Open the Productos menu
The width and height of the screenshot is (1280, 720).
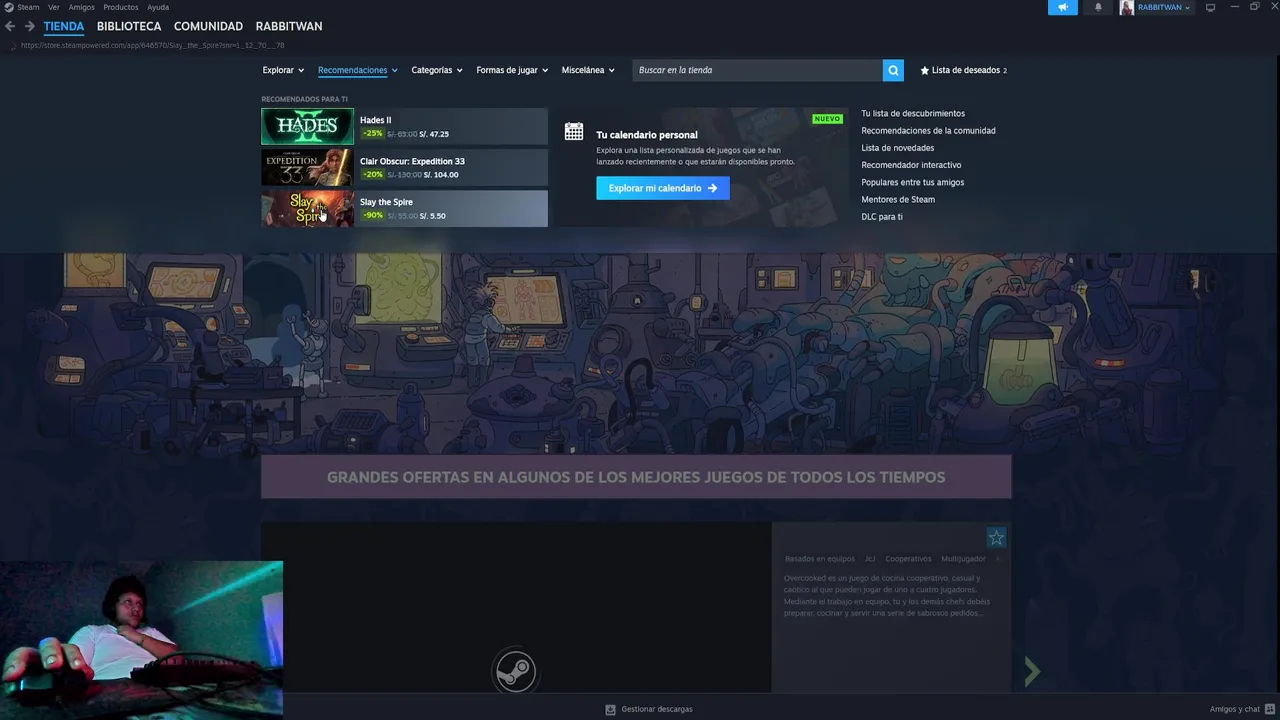point(121,7)
